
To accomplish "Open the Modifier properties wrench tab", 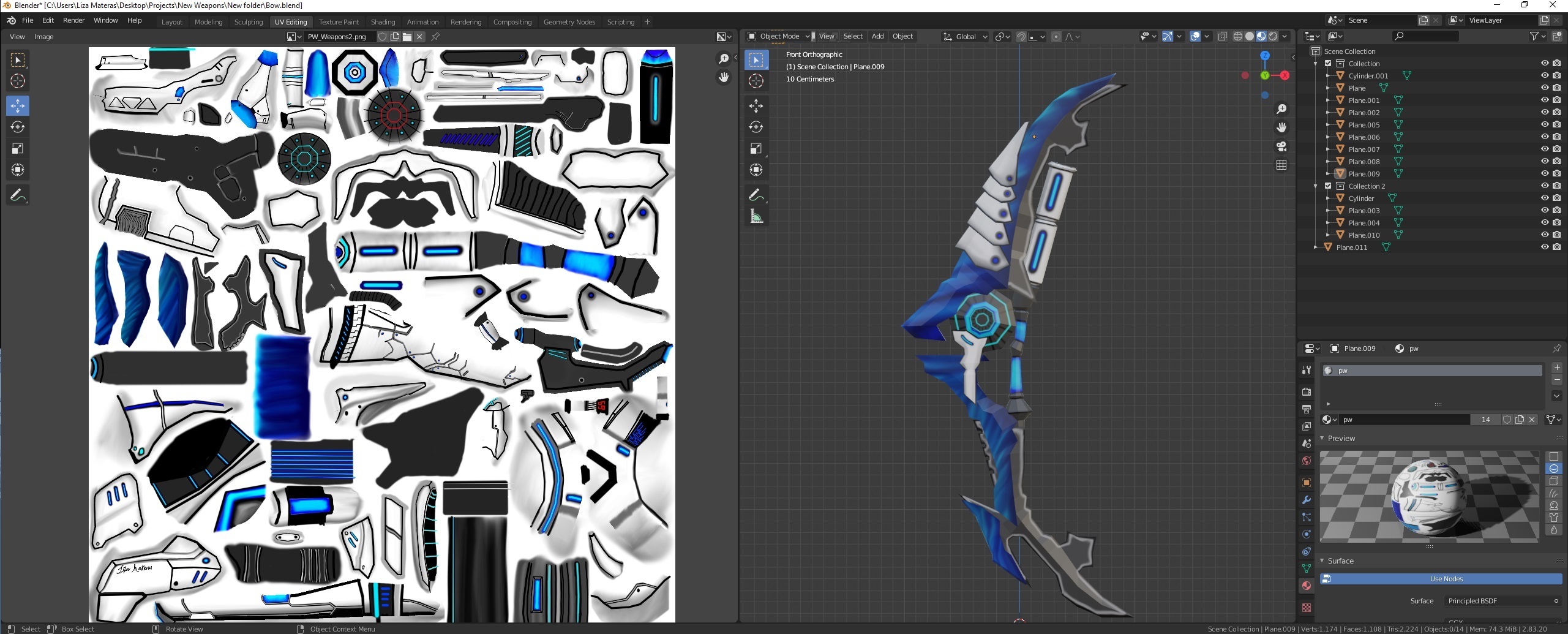I will pos(1306,500).
